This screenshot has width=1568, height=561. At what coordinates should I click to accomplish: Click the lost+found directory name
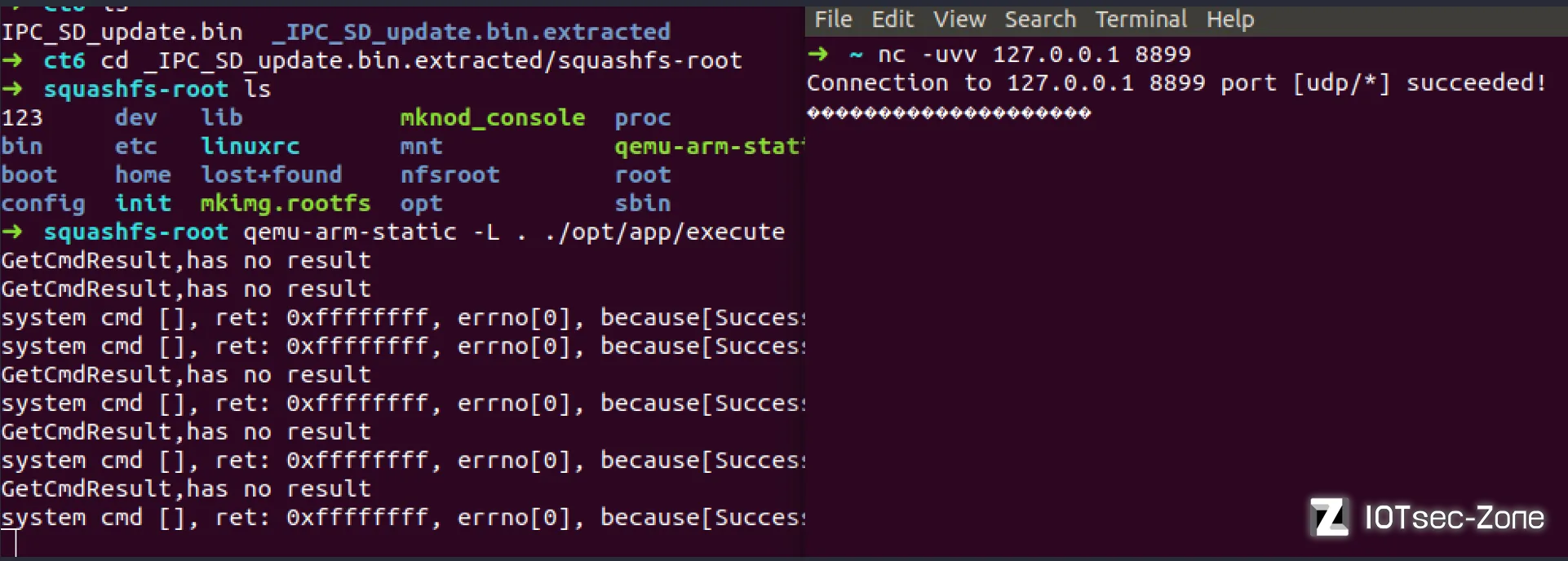(x=271, y=174)
